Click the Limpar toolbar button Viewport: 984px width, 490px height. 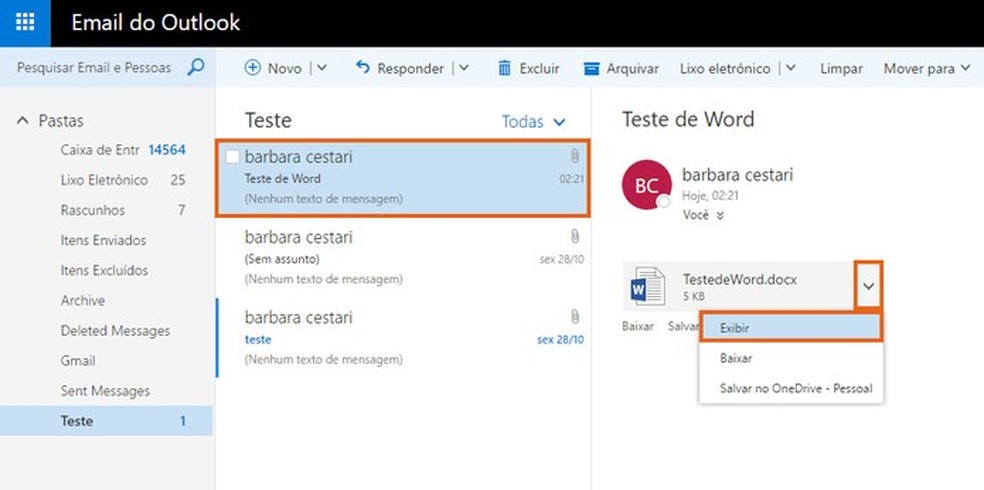click(841, 68)
